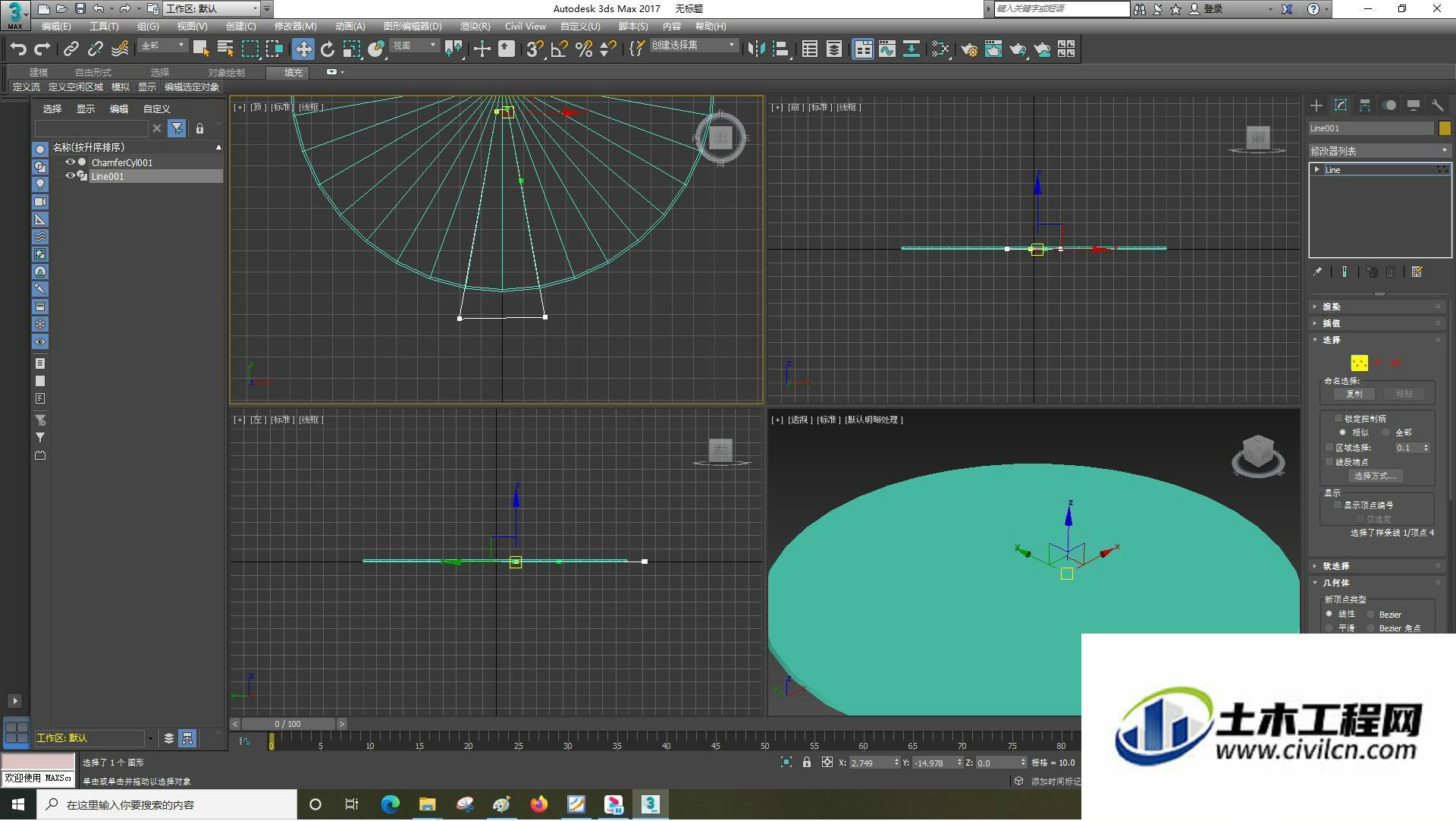Open the 工作区: 默认 dropdown in title bar
1456x821 pixels.
(x=212, y=9)
